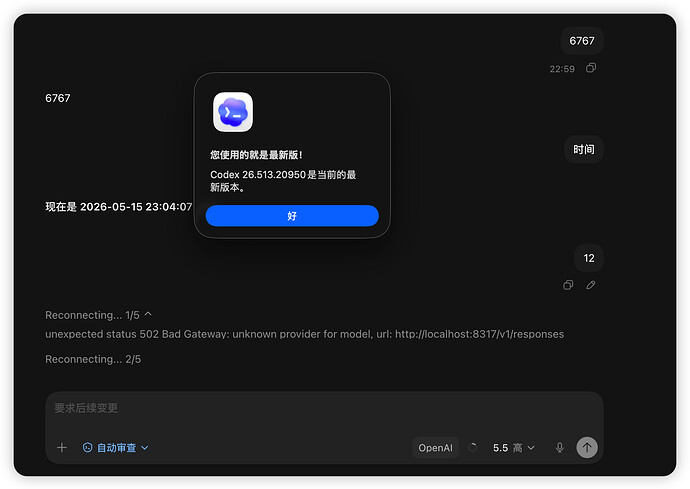Edit the 12 message with pencil icon
Image resolution: width=690 pixels, height=489 pixels.
591,285
